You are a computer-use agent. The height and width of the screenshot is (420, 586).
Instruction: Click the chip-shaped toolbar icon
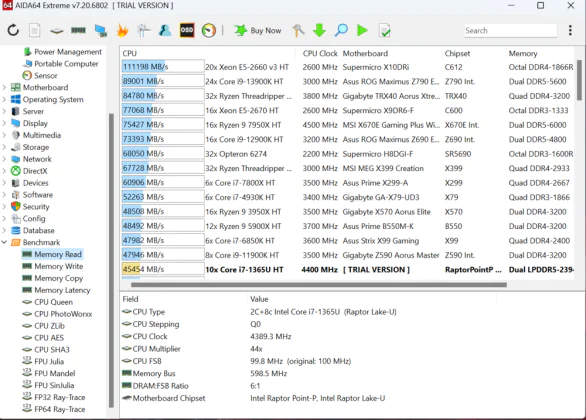(56, 31)
